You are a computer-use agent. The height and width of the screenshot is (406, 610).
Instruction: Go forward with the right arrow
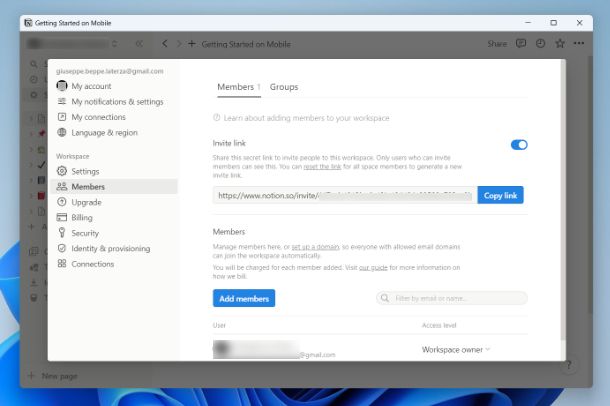tap(179, 44)
